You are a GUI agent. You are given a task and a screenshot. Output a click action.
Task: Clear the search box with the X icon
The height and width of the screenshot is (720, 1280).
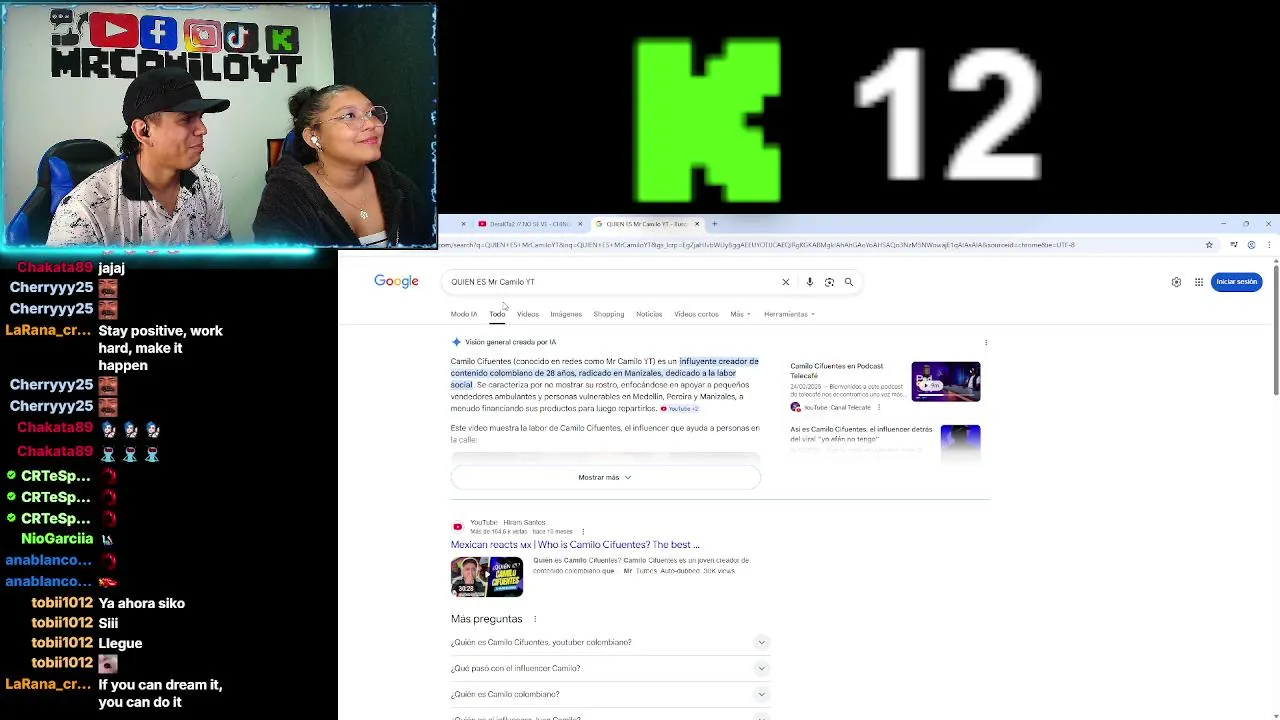coord(786,282)
